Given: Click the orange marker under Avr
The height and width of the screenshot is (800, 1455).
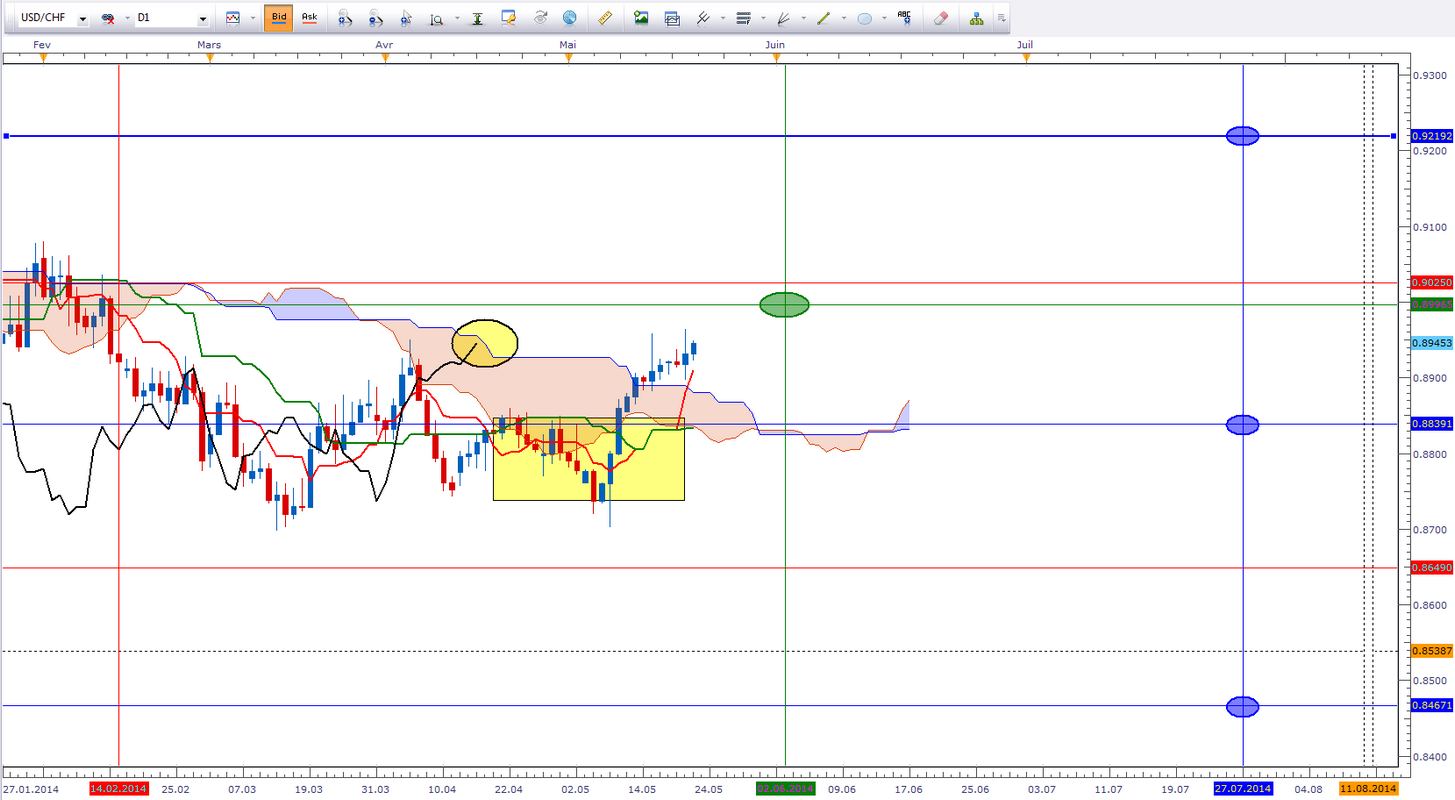Looking at the screenshot, I should coord(385,58).
